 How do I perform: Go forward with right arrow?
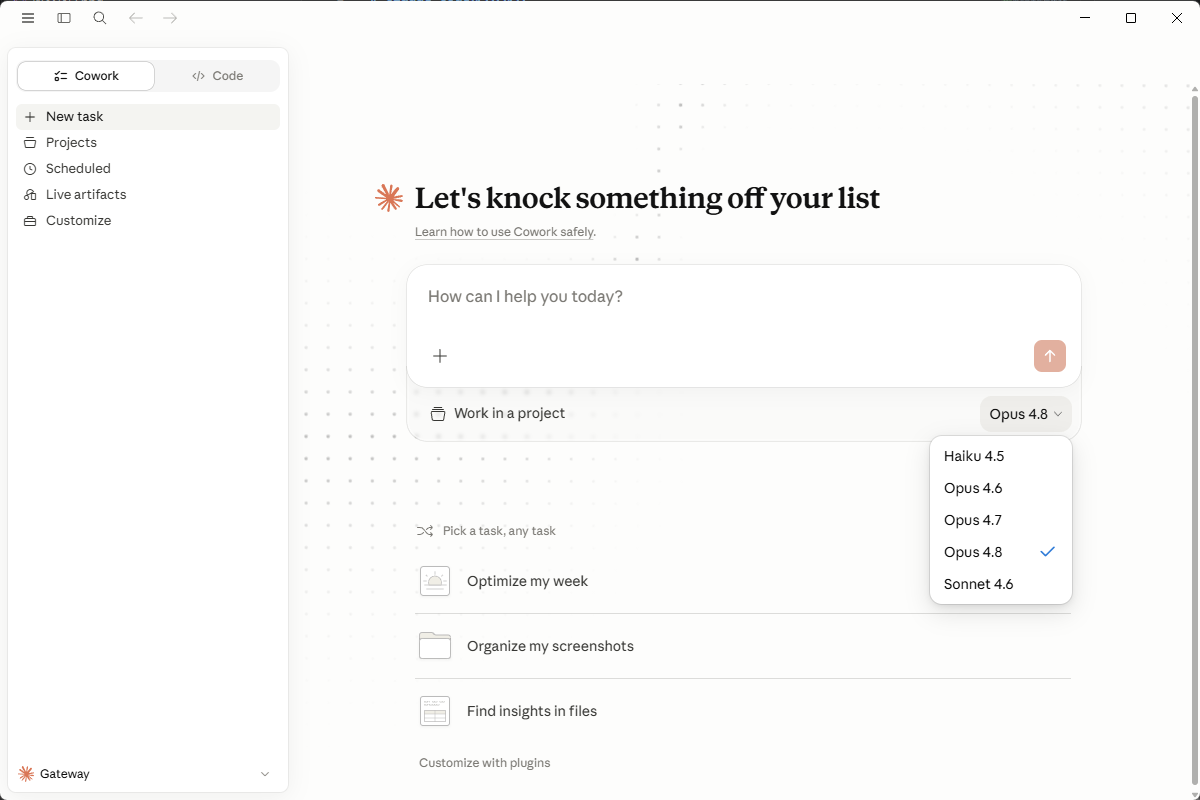tap(170, 18)
